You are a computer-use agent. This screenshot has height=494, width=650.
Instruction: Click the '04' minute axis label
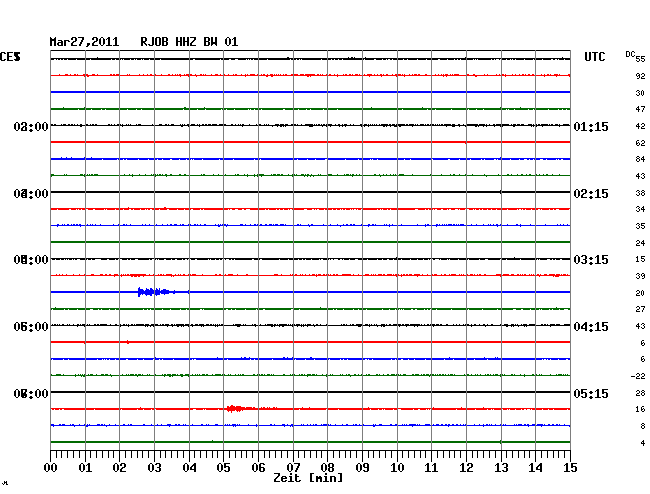[189, 468]
